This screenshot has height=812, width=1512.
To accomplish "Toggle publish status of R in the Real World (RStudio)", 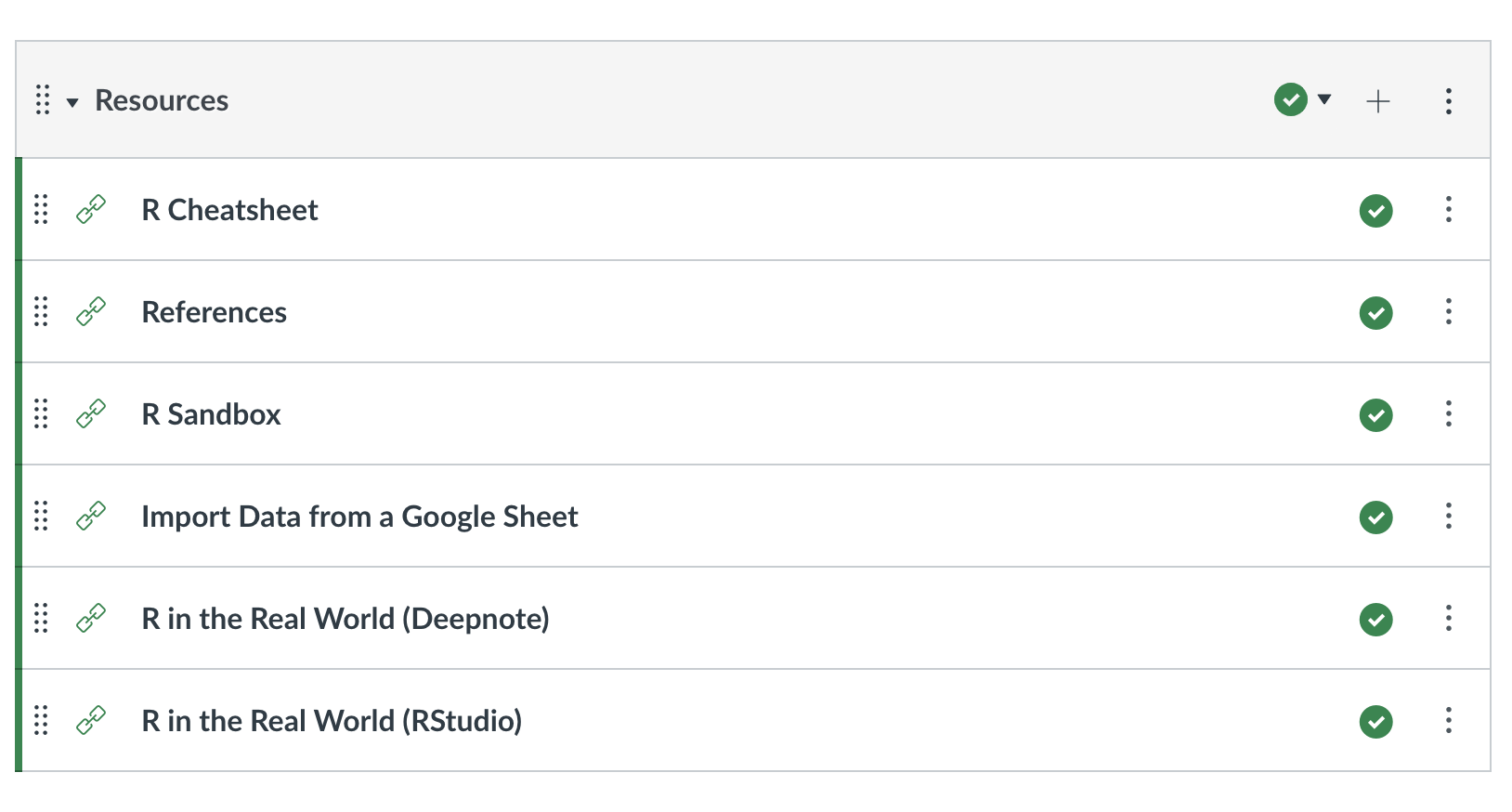I will 1375,721.
